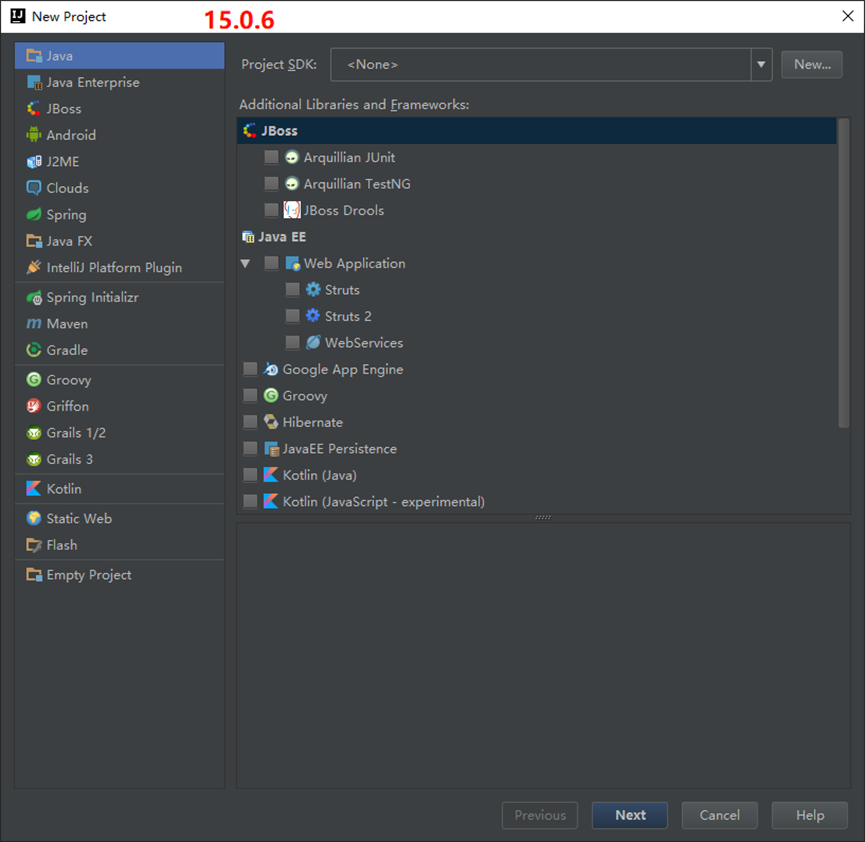Click the JBoss icon in project types
865x842 pixels.
click(x=34, y=109)
